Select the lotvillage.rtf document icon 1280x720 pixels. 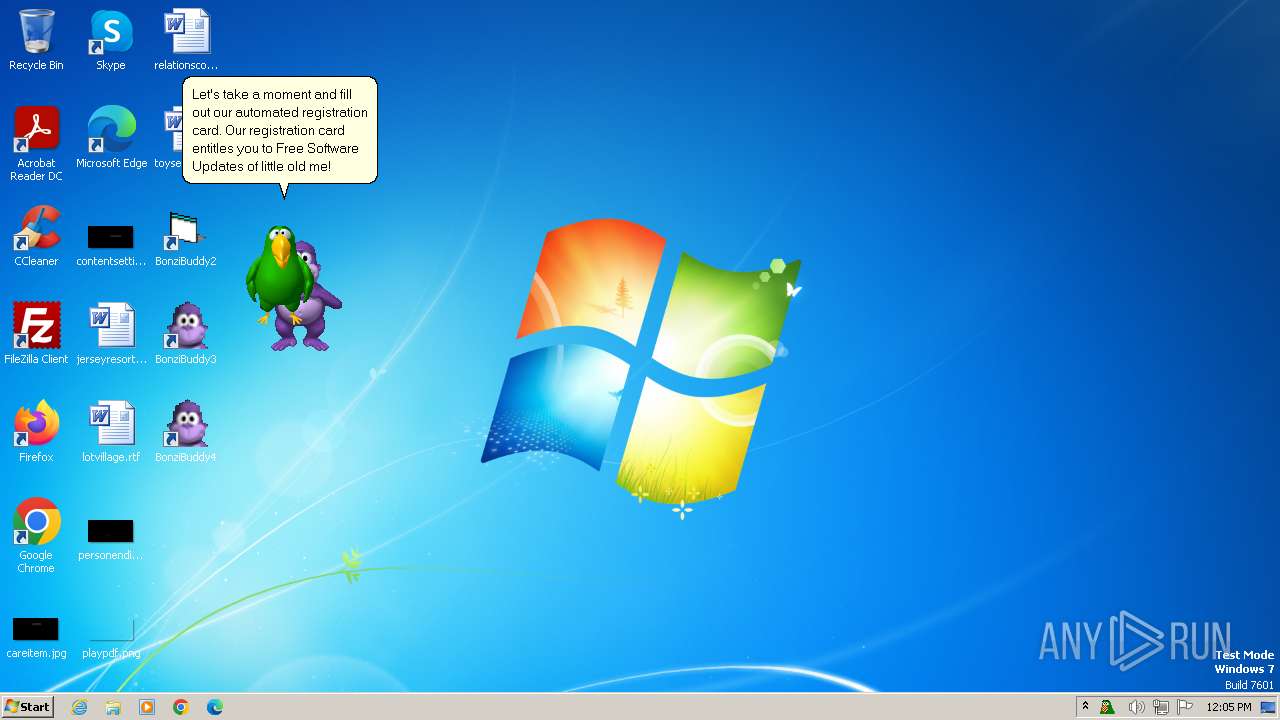(x=111, y=432)
